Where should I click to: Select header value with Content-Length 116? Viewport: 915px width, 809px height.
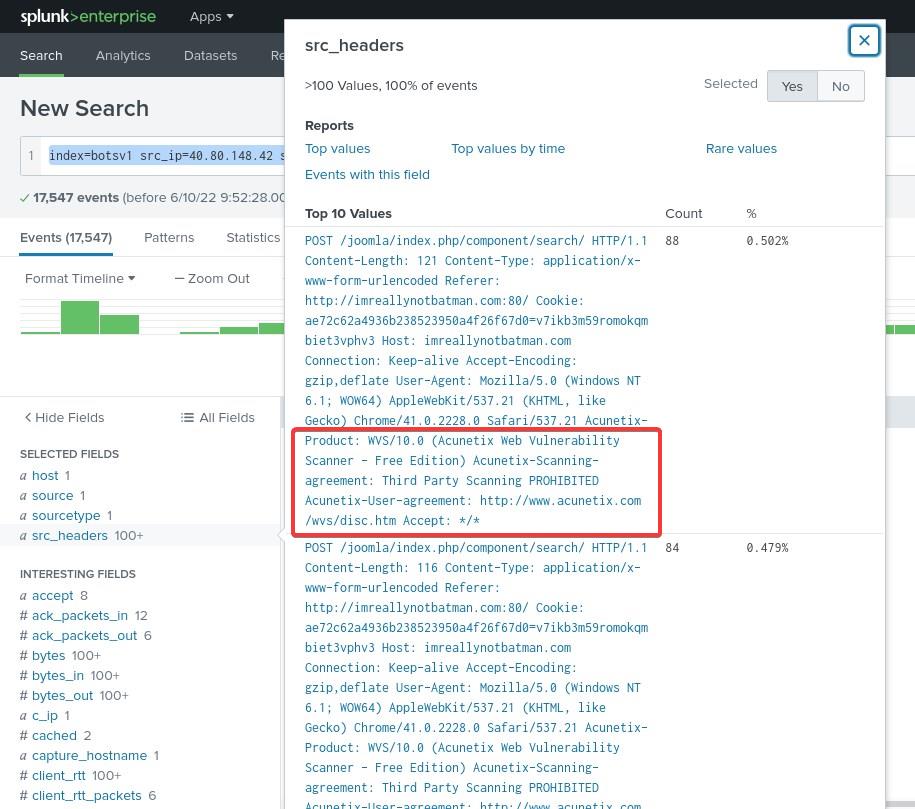476,675
